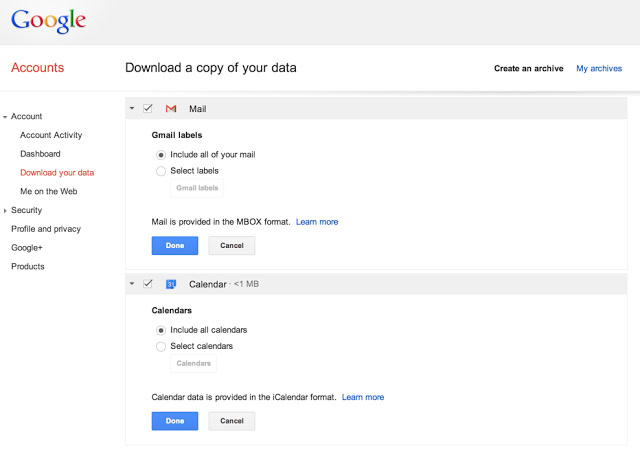Select the 'Include all of your mail' option
The height and width of the screenshot is (452, 640).
[x=161, y=154]
